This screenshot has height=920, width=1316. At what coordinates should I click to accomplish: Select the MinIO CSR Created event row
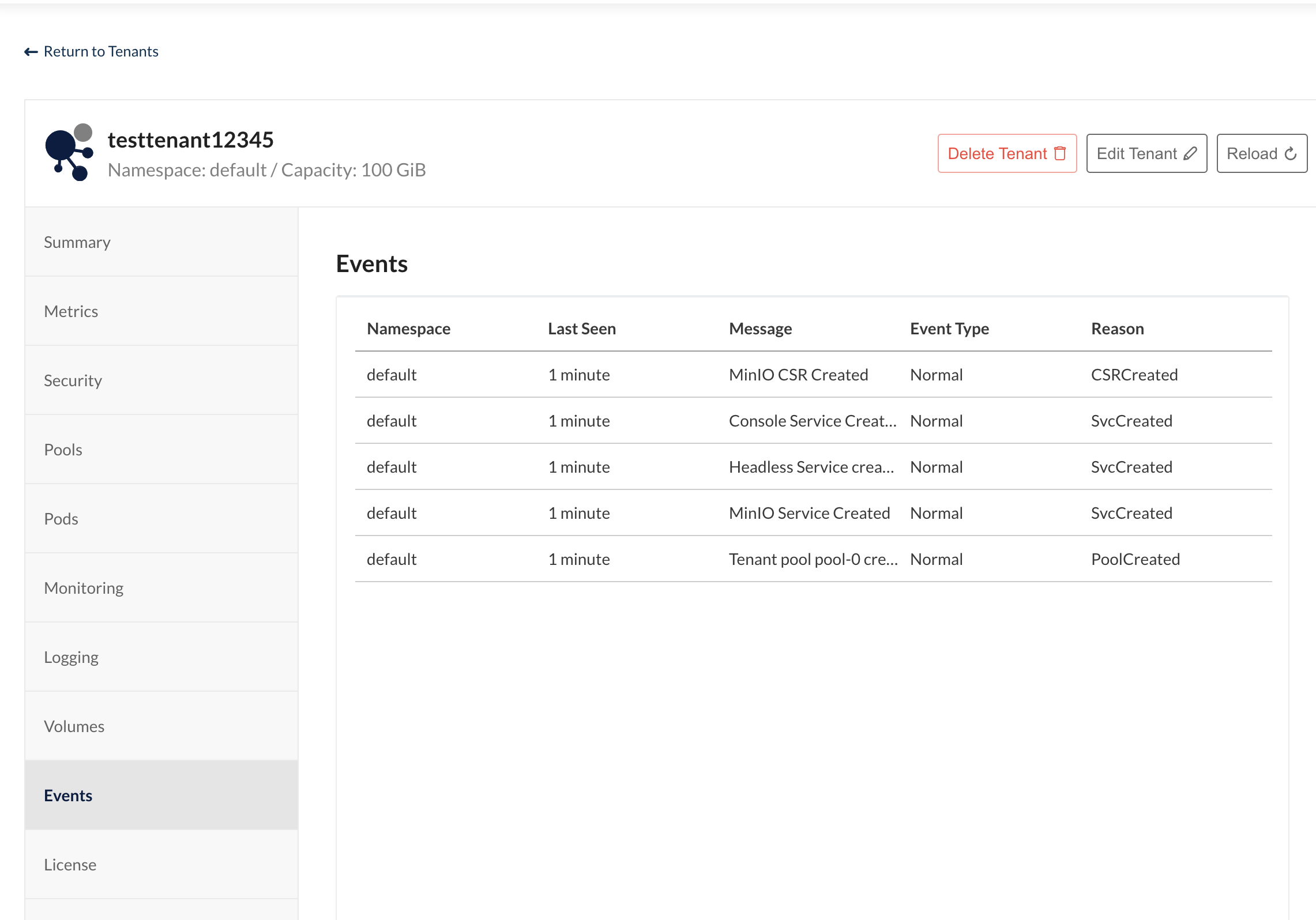click(798, 375)
